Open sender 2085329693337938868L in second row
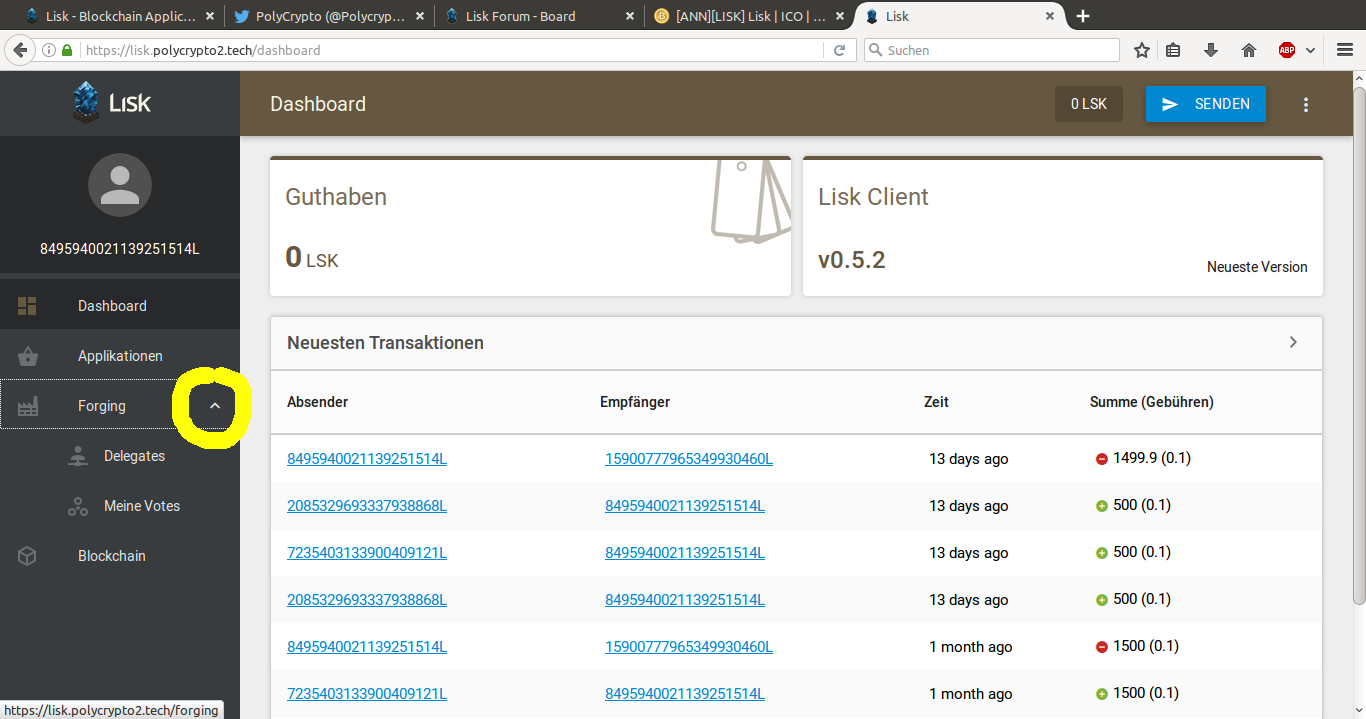Viewport: 1366px width, 719px height. click(367, 506)
